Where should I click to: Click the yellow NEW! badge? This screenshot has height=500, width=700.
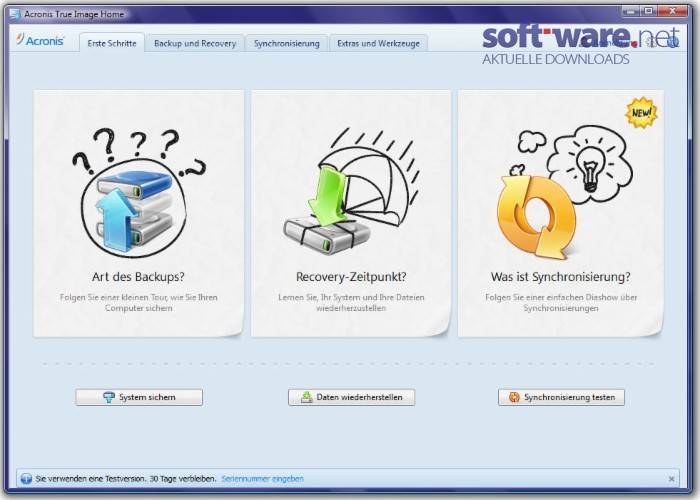pyautogui.click(x=642, y=112)
